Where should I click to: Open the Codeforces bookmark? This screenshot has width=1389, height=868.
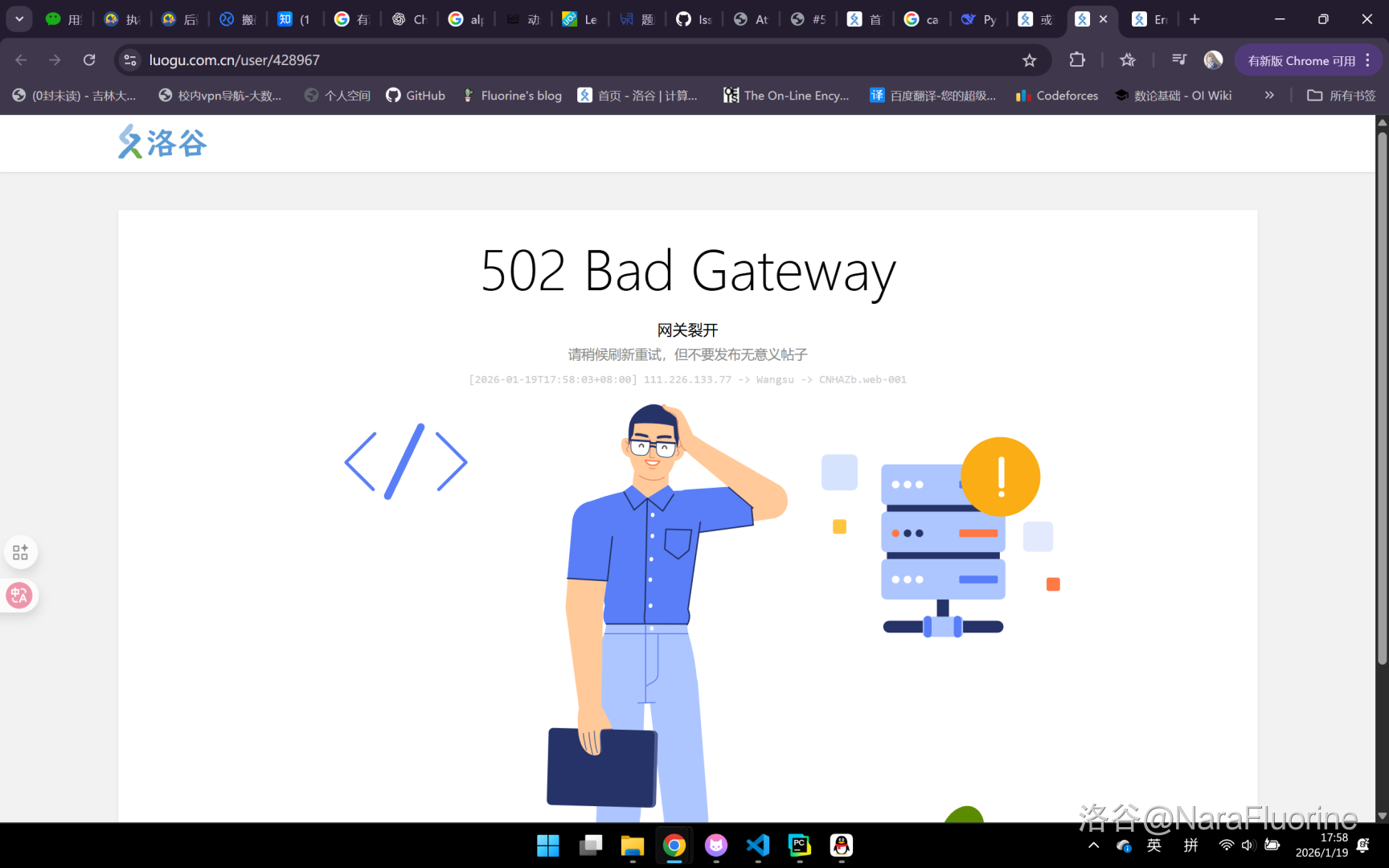point(1056,96)
